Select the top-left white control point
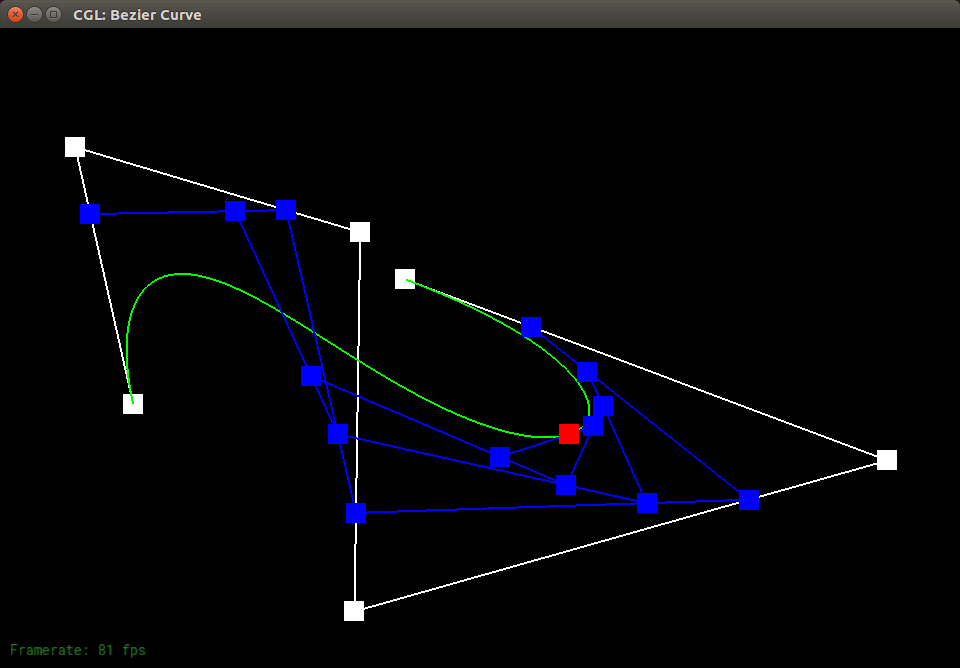 (x=75, y=147)
